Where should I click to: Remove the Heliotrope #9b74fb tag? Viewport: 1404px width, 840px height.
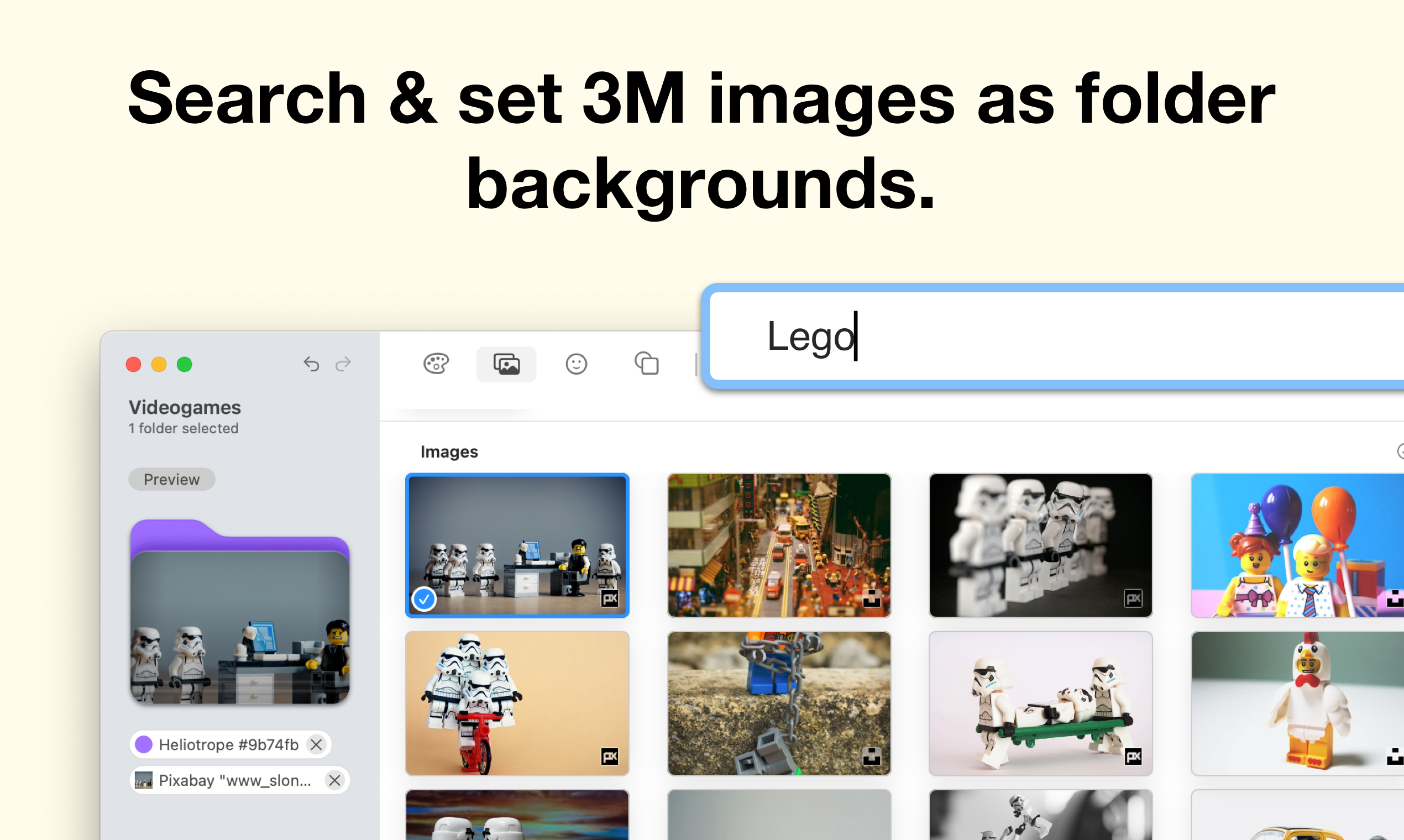click(x=317, y=744)
